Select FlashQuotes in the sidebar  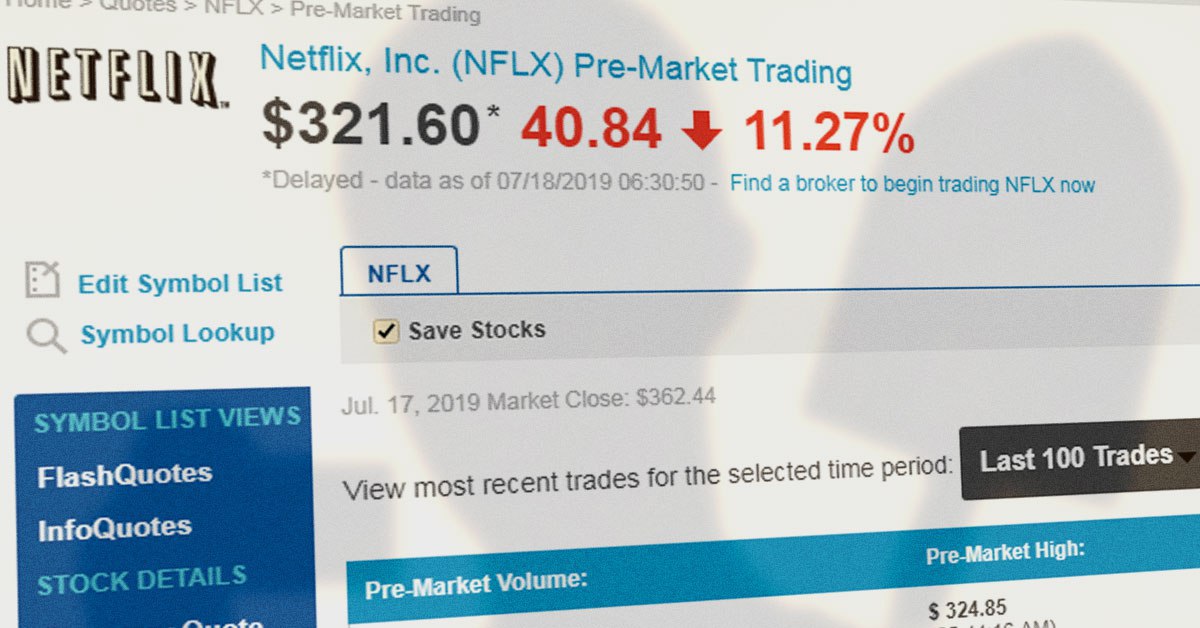tap(124, 475)
